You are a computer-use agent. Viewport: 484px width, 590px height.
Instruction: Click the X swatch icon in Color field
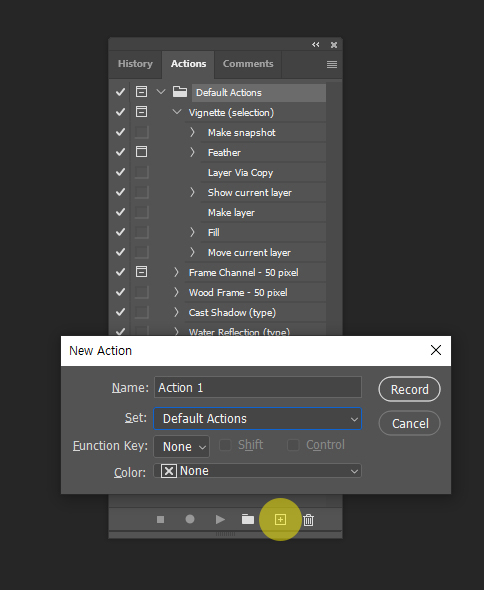169,471
